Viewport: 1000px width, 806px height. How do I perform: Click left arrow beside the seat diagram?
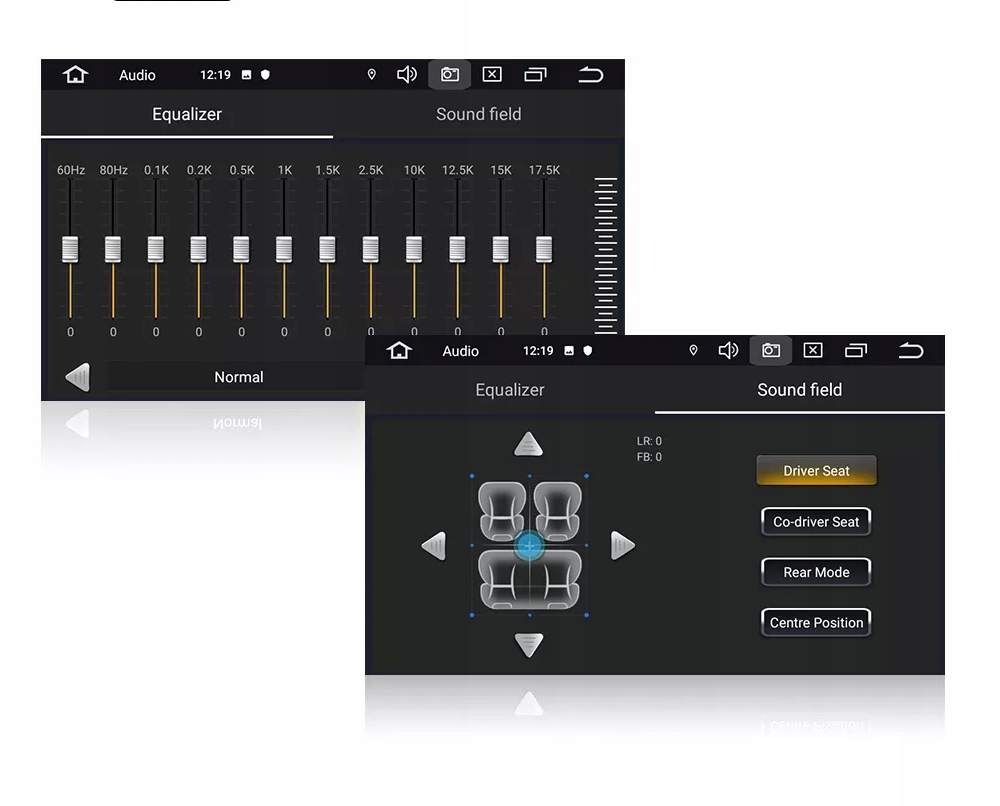pyautogui.click(x=434, y=545)
